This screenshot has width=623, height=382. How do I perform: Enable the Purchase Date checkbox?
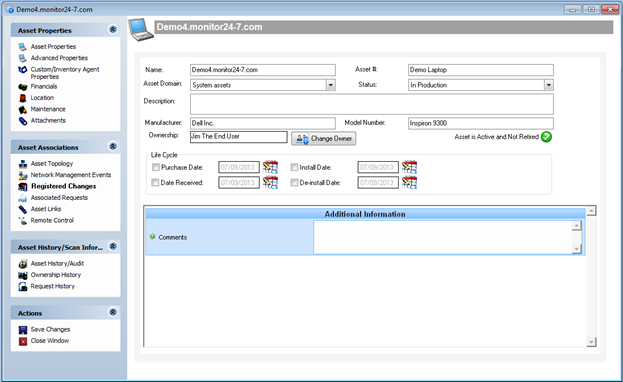[156, 167]
